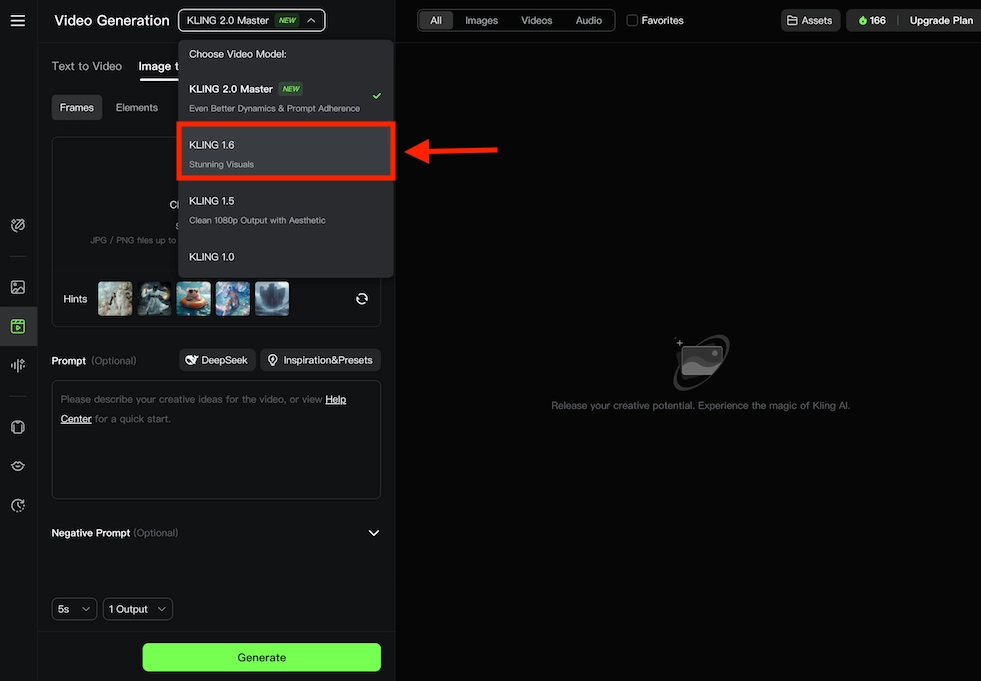Select the second hint thumbnail
Viewport: 981px width, 681px height.
[x=154, y=299]
